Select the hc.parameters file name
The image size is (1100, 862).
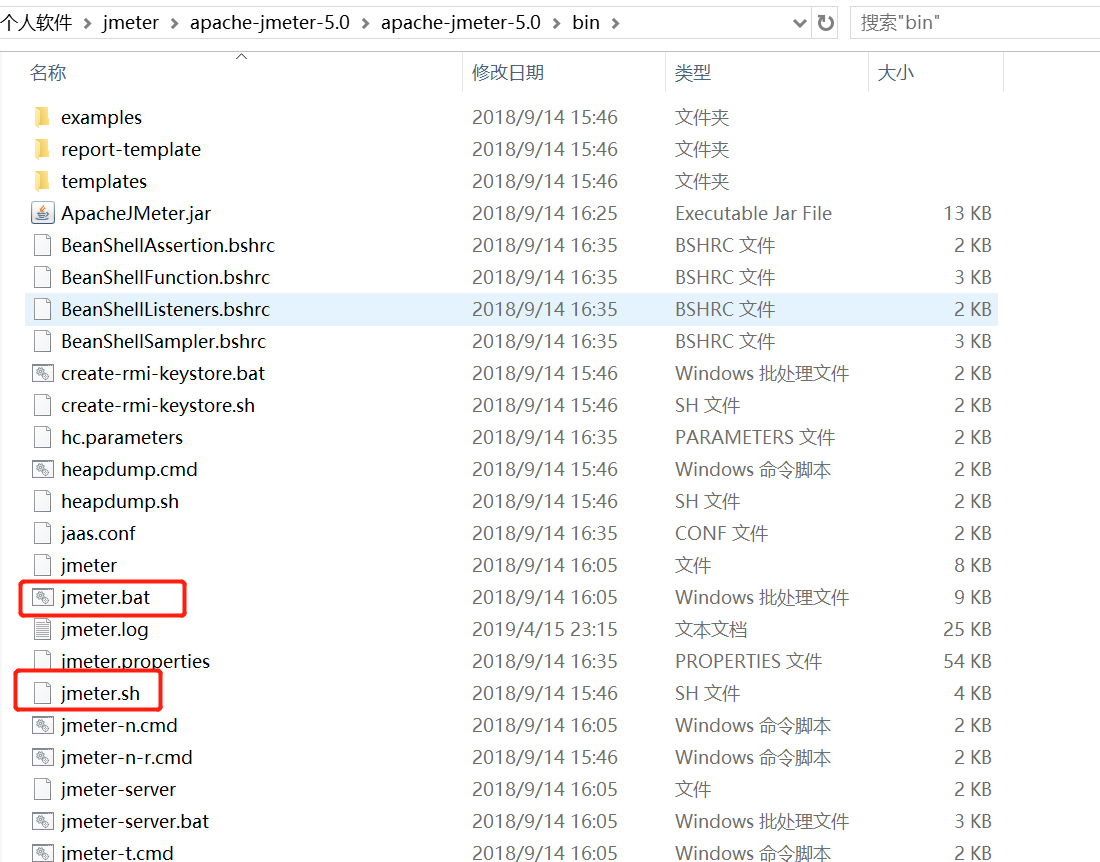click(x=122, y=438)
